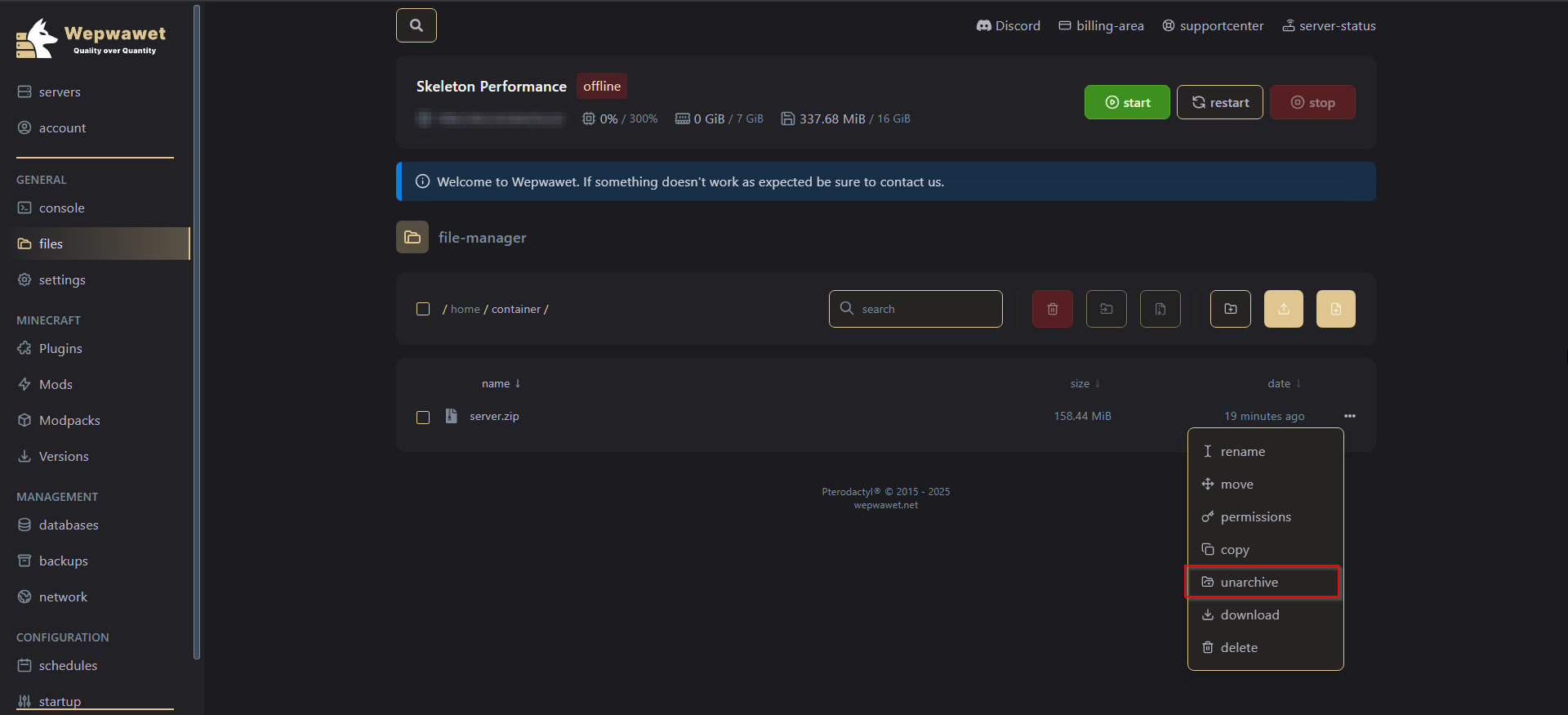Click the wepwawet.net footer link
This screenshot has height=715, width=1568.
(886, 505)
